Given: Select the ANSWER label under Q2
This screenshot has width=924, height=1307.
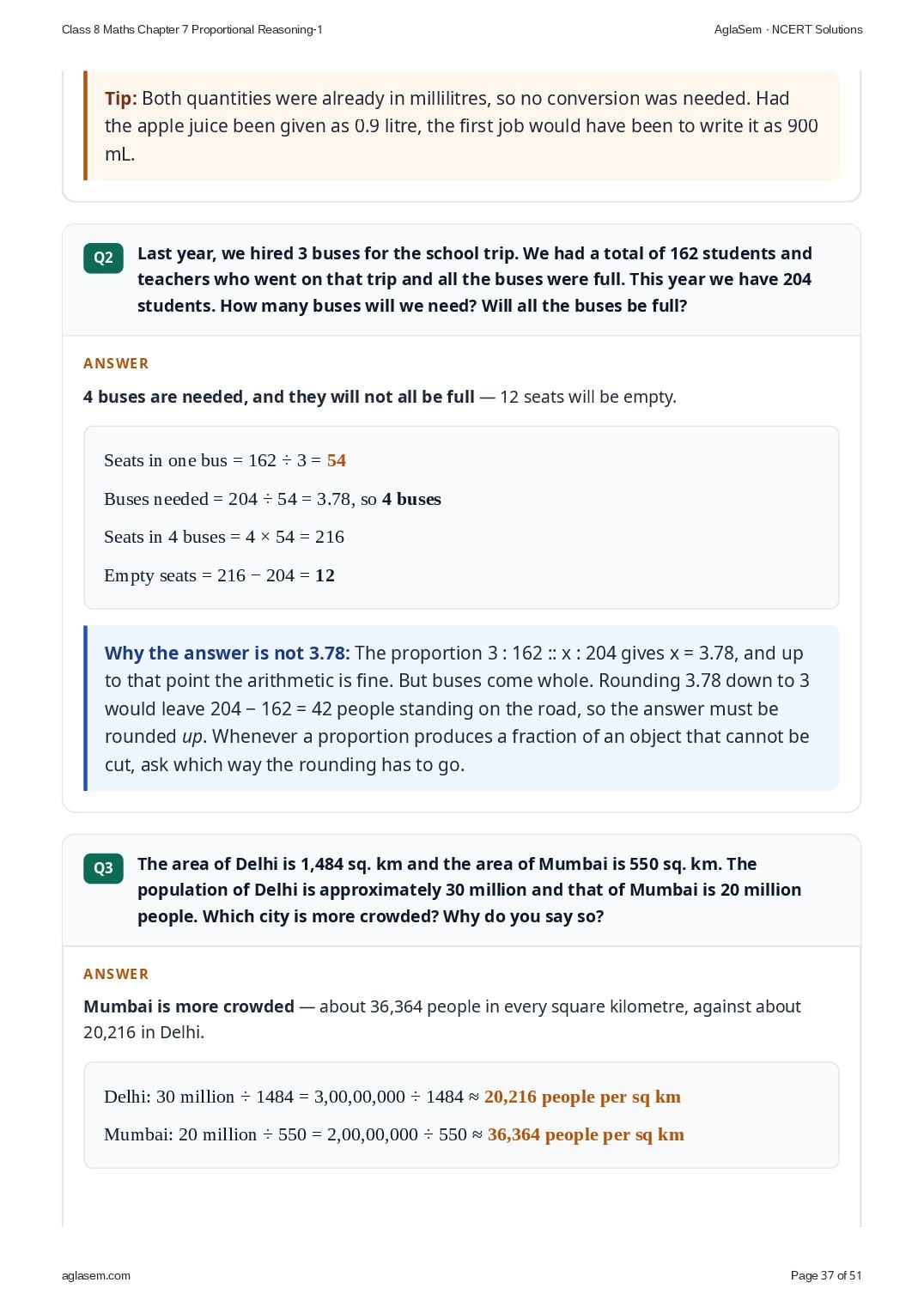Looking at the screenshot, I should (116, 363).
